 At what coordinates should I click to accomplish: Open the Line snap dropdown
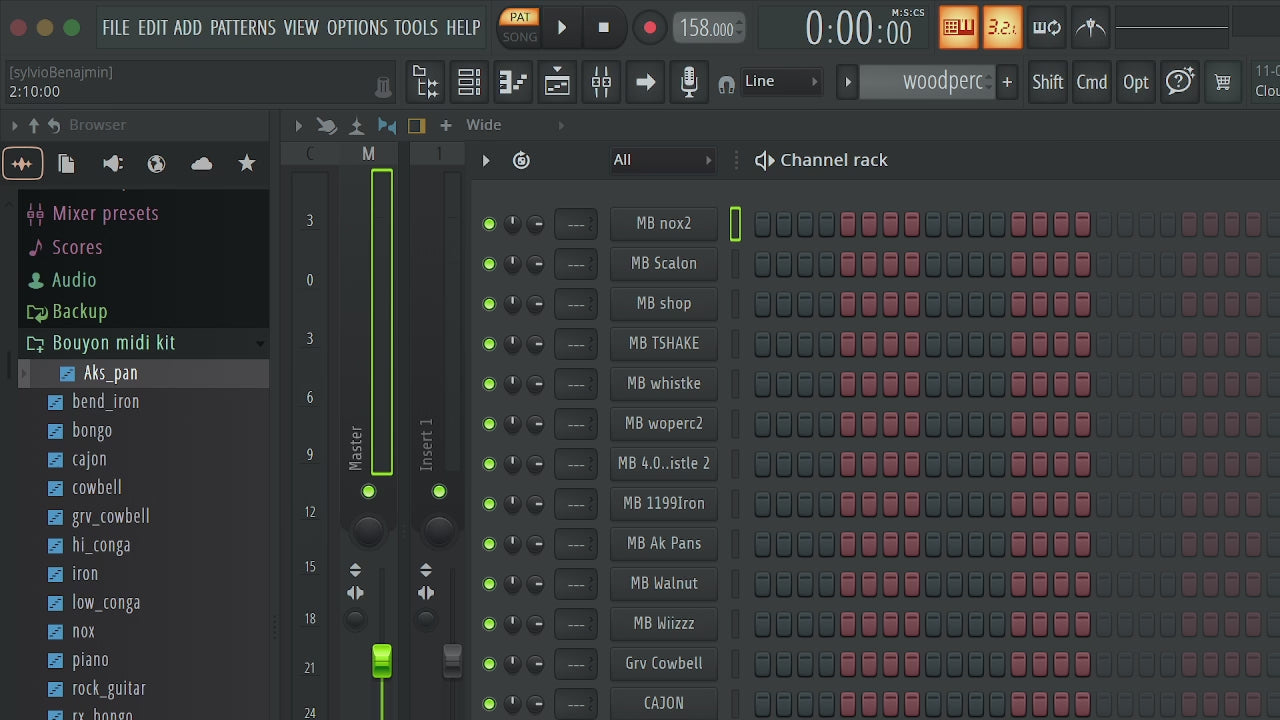[782, 82]
